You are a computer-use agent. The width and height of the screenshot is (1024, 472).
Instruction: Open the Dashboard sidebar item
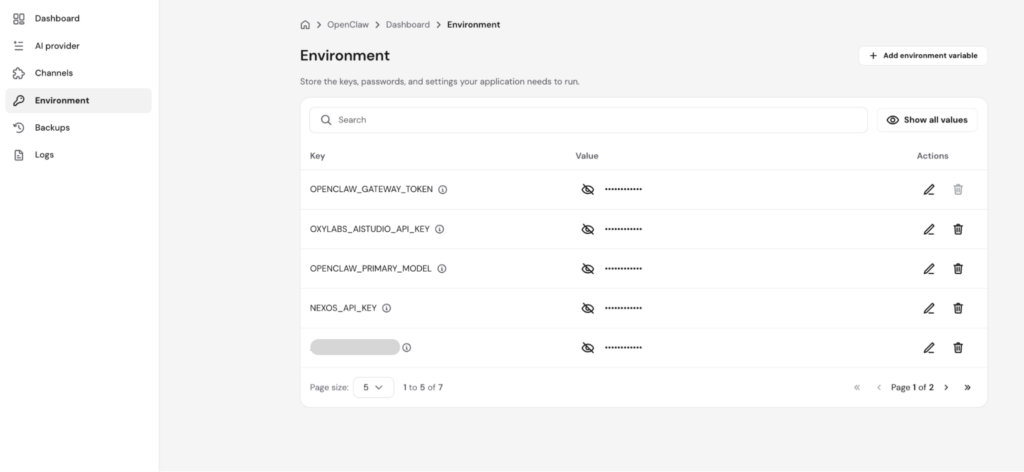tap(78, 19)
